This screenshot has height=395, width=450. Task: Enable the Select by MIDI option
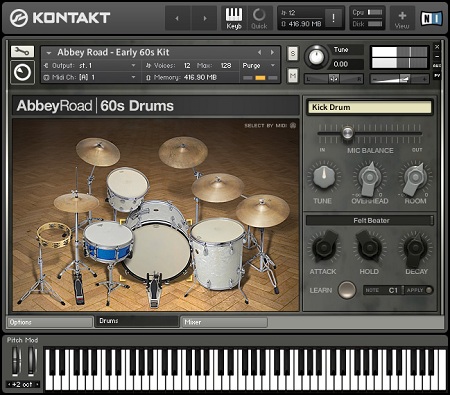[x=270, y=125]
